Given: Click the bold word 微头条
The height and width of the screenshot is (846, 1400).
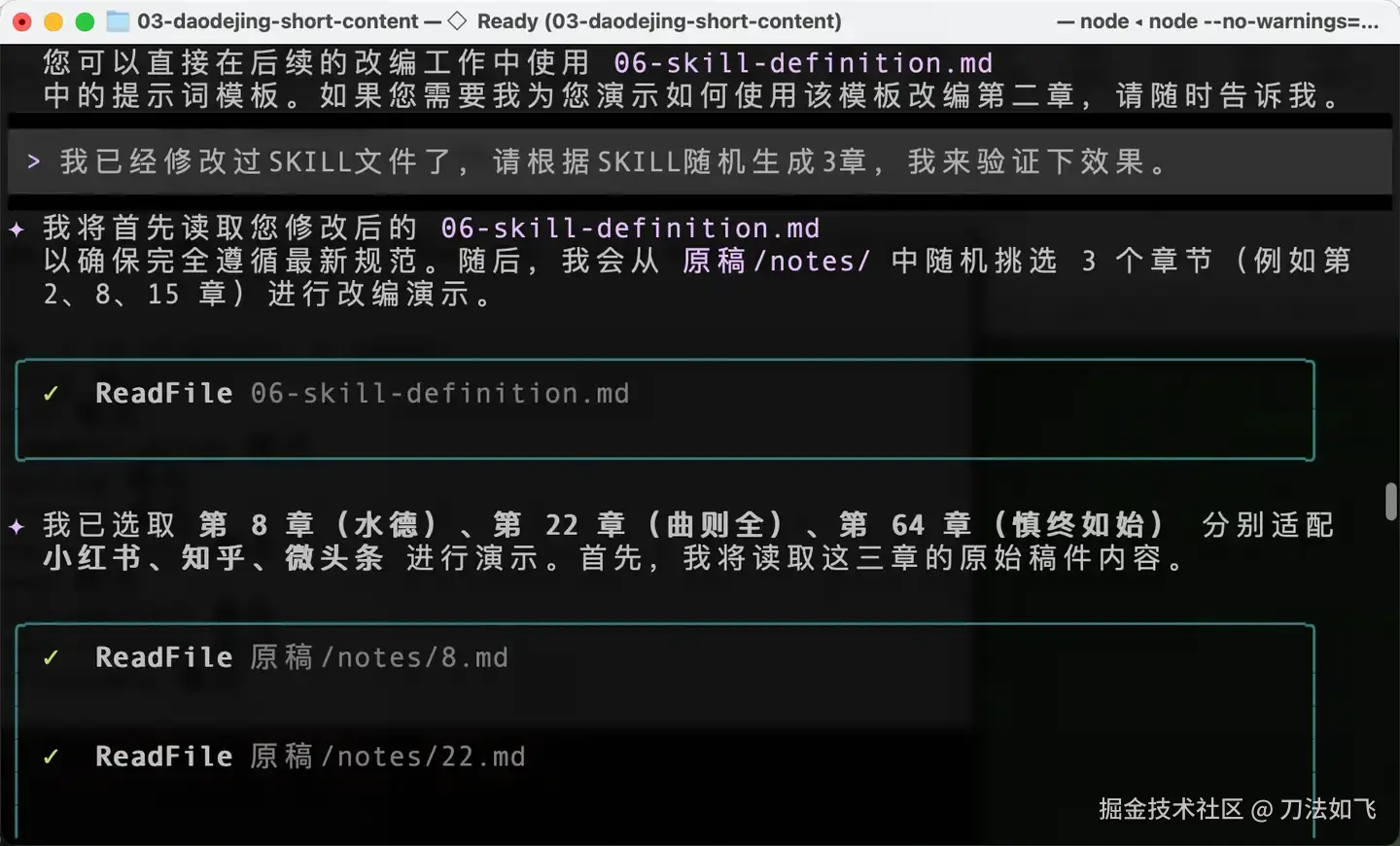Looking at the screenshot, I should (334, 559).
